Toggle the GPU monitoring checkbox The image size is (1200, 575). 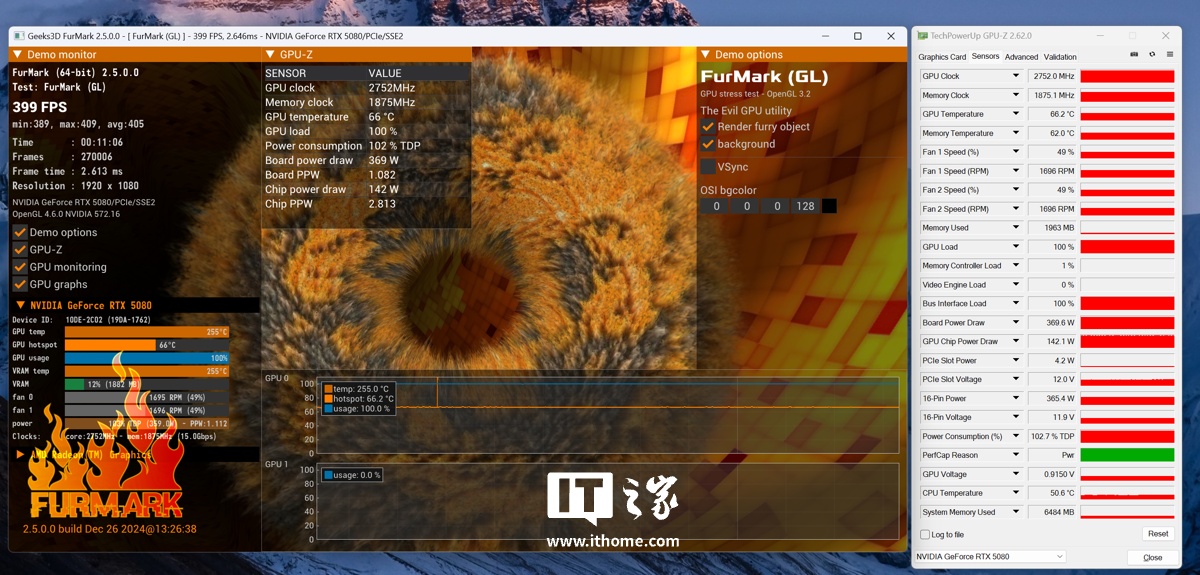tap(20, 267)
